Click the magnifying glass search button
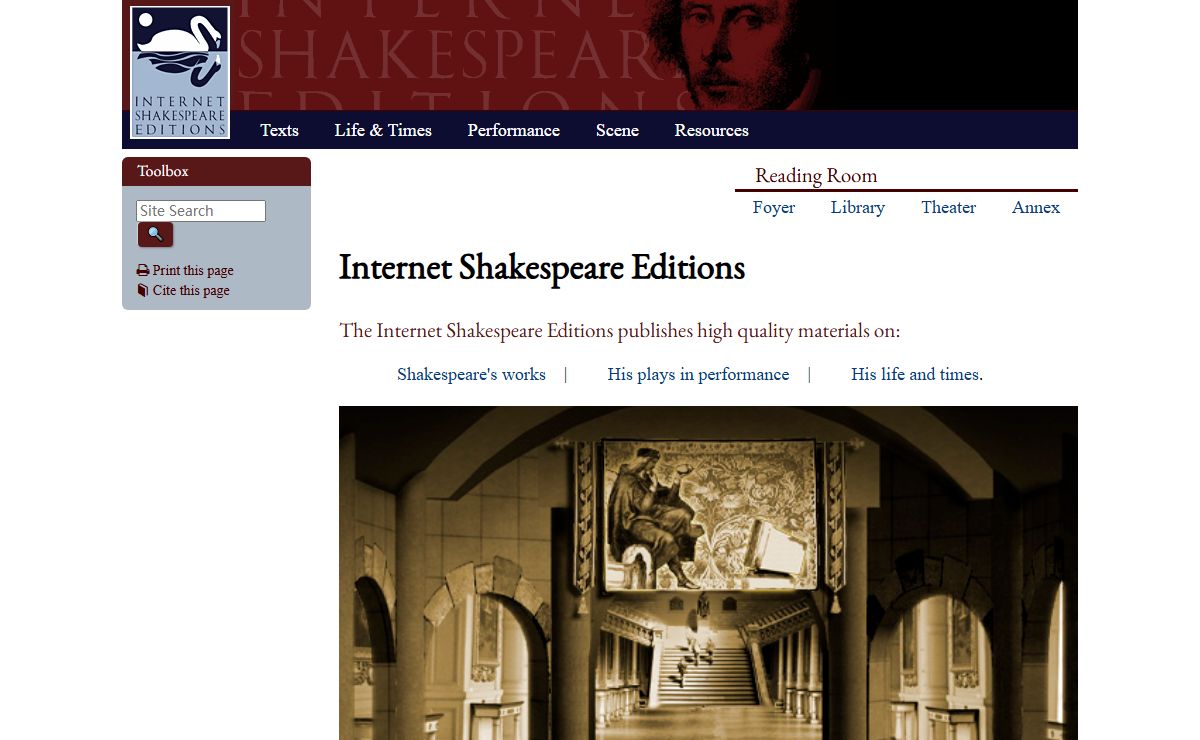 155,234
